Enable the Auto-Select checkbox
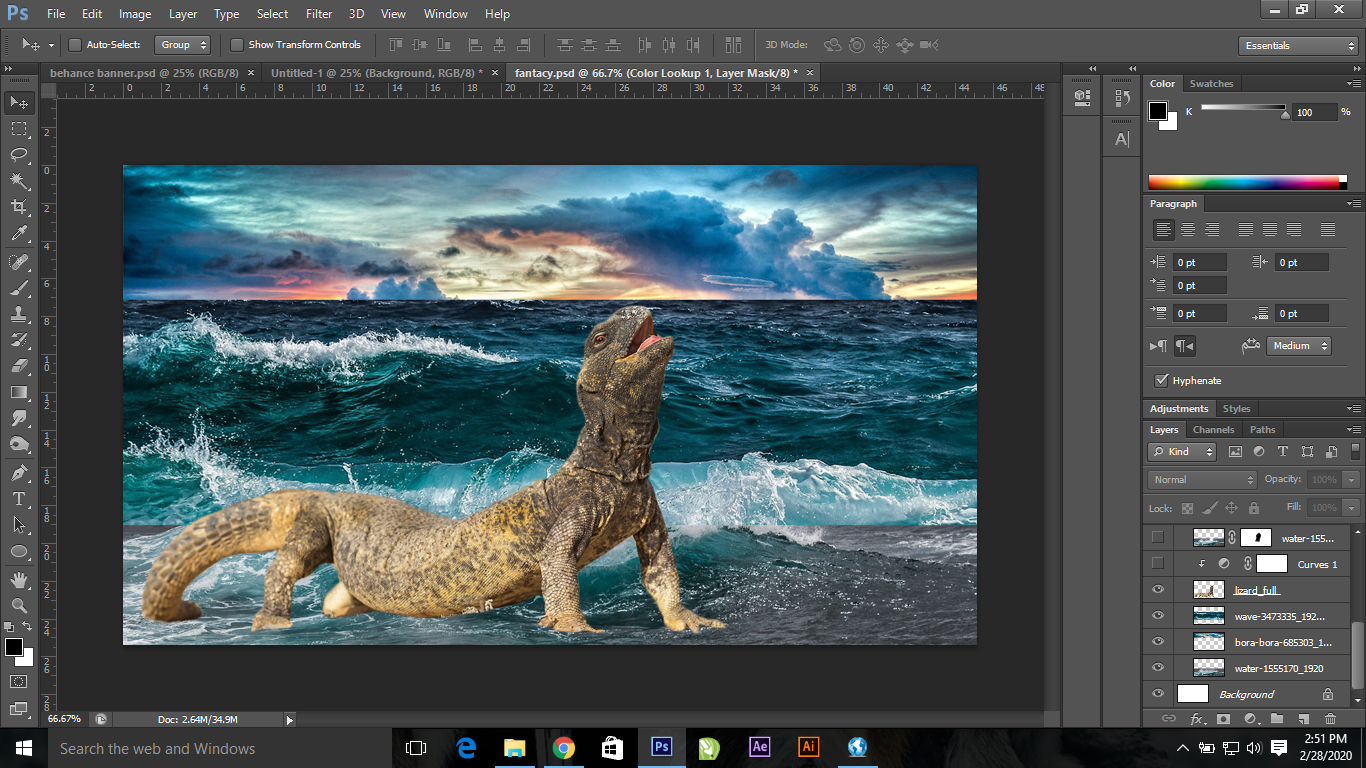The image size is (1366, 768). click(x=75, y=45)
